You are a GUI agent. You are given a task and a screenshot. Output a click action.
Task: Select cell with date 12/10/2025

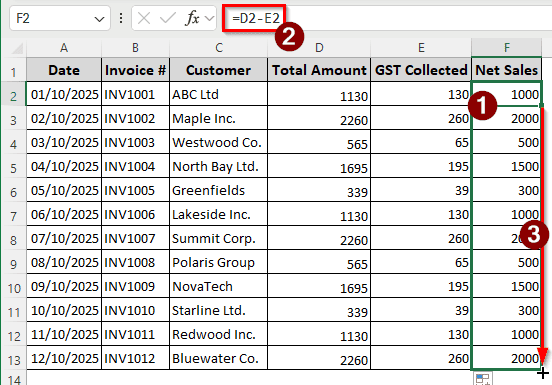pos(64,358)
